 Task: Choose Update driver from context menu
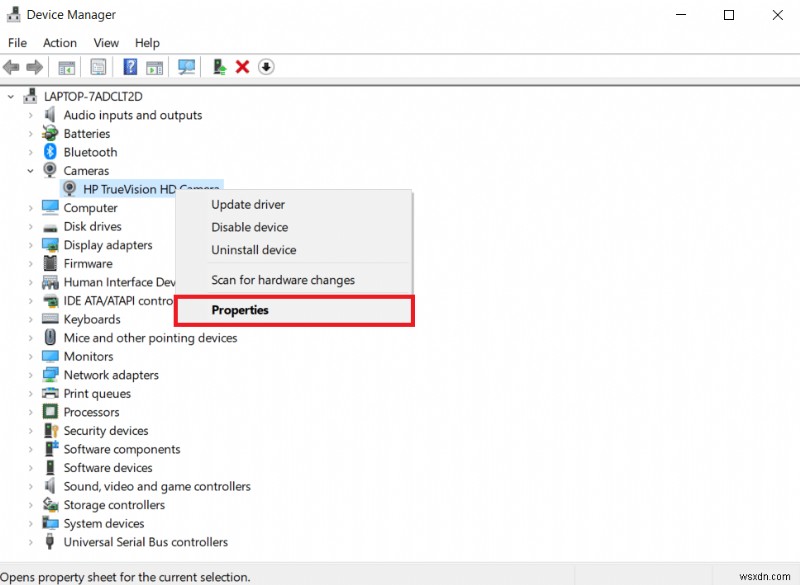[x=294, y=205]
